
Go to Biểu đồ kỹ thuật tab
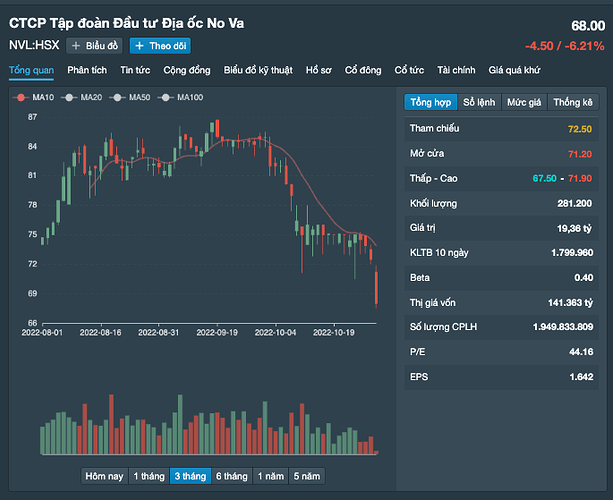point(258,70)
